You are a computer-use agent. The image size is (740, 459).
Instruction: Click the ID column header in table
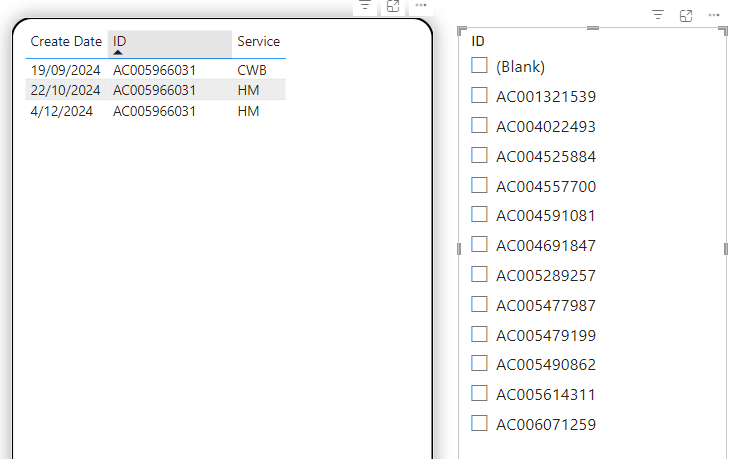click(x=170, y=44)
